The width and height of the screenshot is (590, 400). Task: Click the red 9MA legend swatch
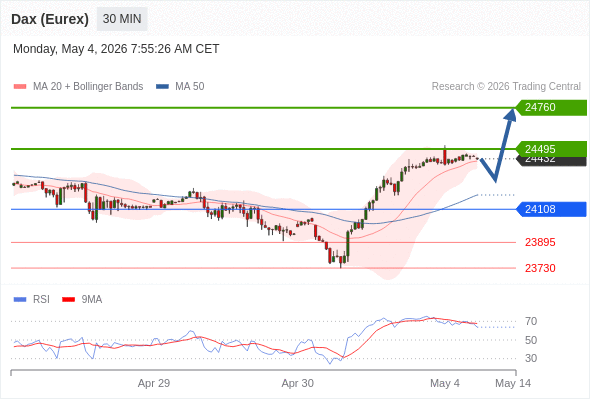click(x=68, y=300)
